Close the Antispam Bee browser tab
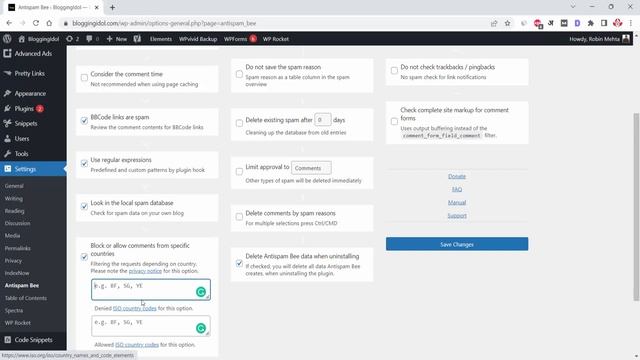Screen dimensions: 640x360 click(x=97, y=7)
